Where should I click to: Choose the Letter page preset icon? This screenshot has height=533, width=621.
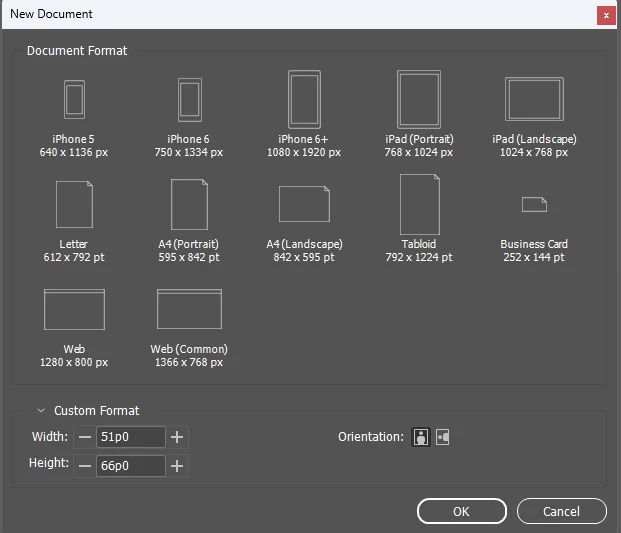click(x=74, y=204)
